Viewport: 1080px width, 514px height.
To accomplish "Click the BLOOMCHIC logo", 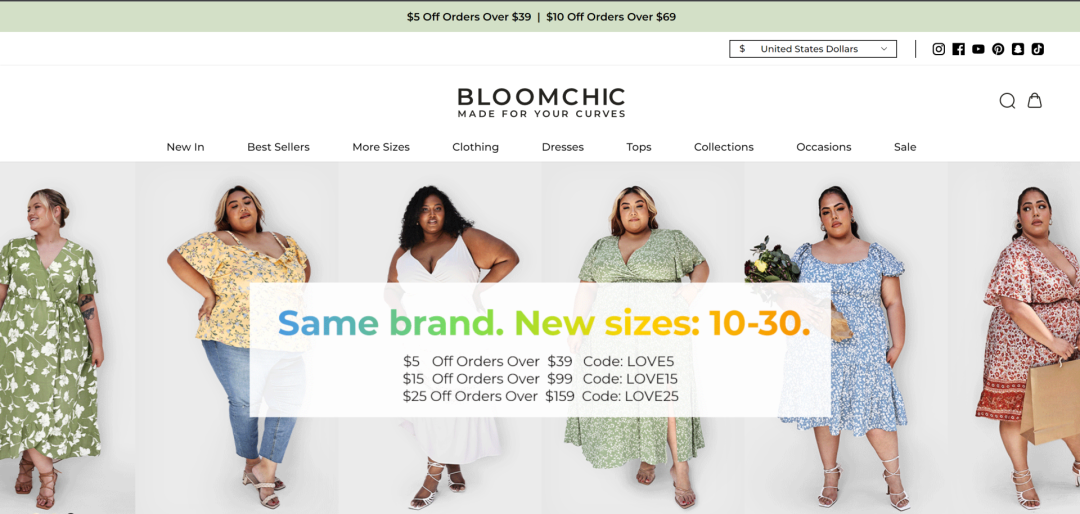I will click(x=541, y=103).
